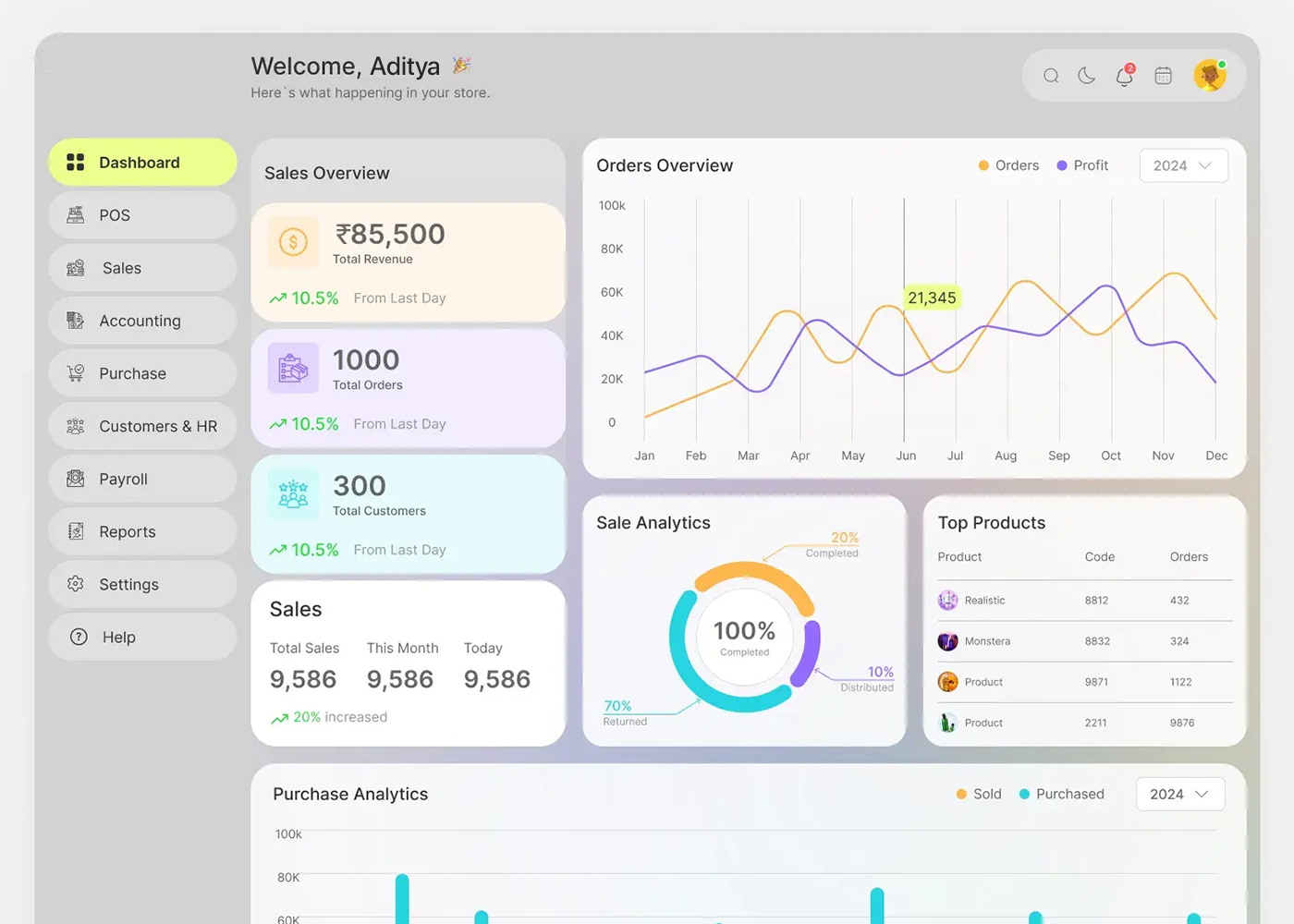Viewport: 1294px width, 924px height.
Task: Toggle dark mode with the moon icon
Action: point(1087,76)
